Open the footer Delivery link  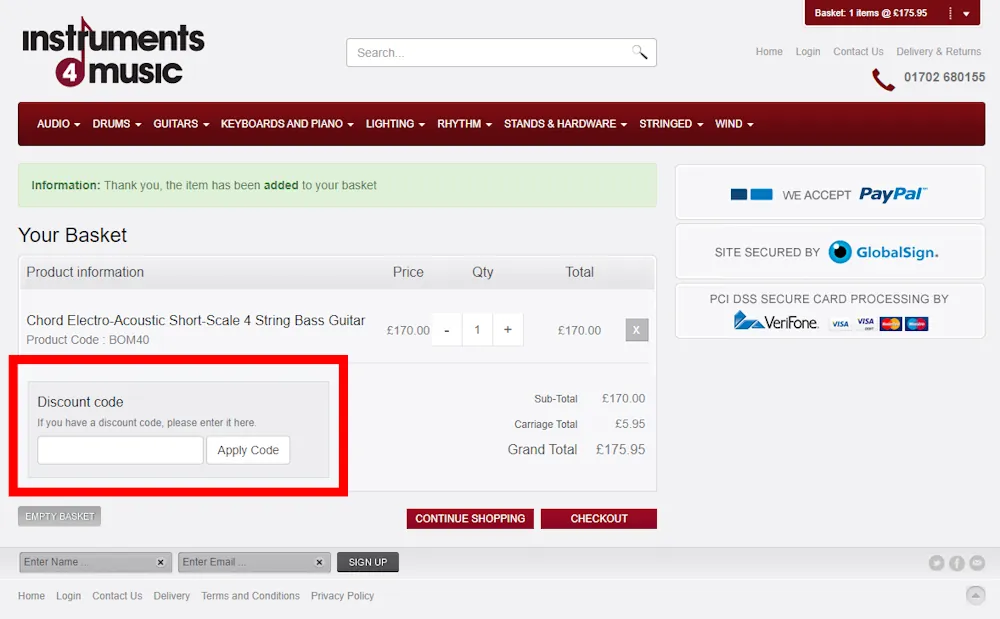click(172, 596)
